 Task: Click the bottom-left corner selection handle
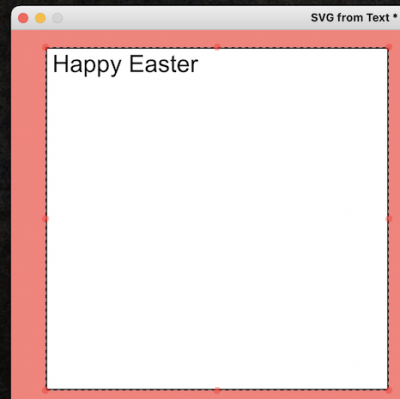(x=46, y=390)
